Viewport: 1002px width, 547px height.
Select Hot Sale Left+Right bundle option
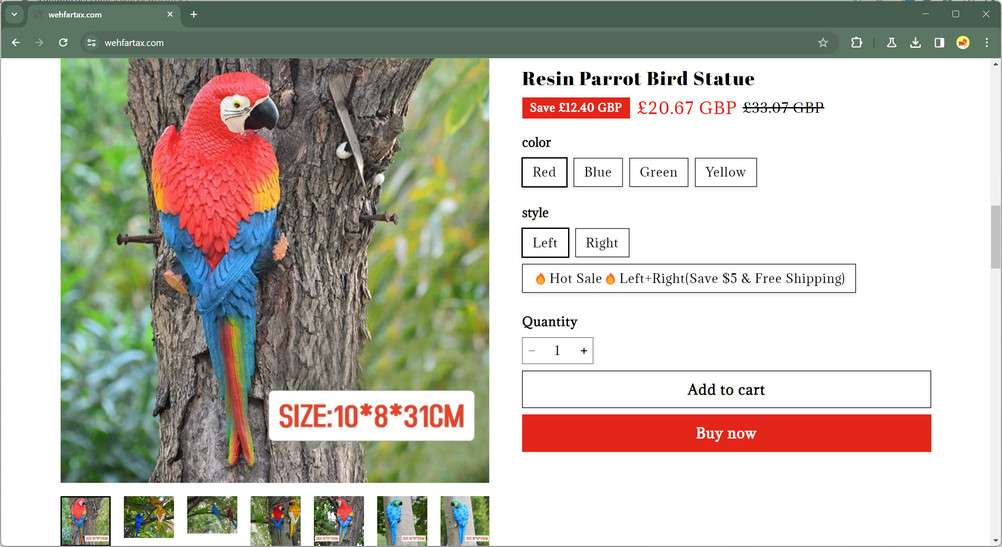[688, 279]
